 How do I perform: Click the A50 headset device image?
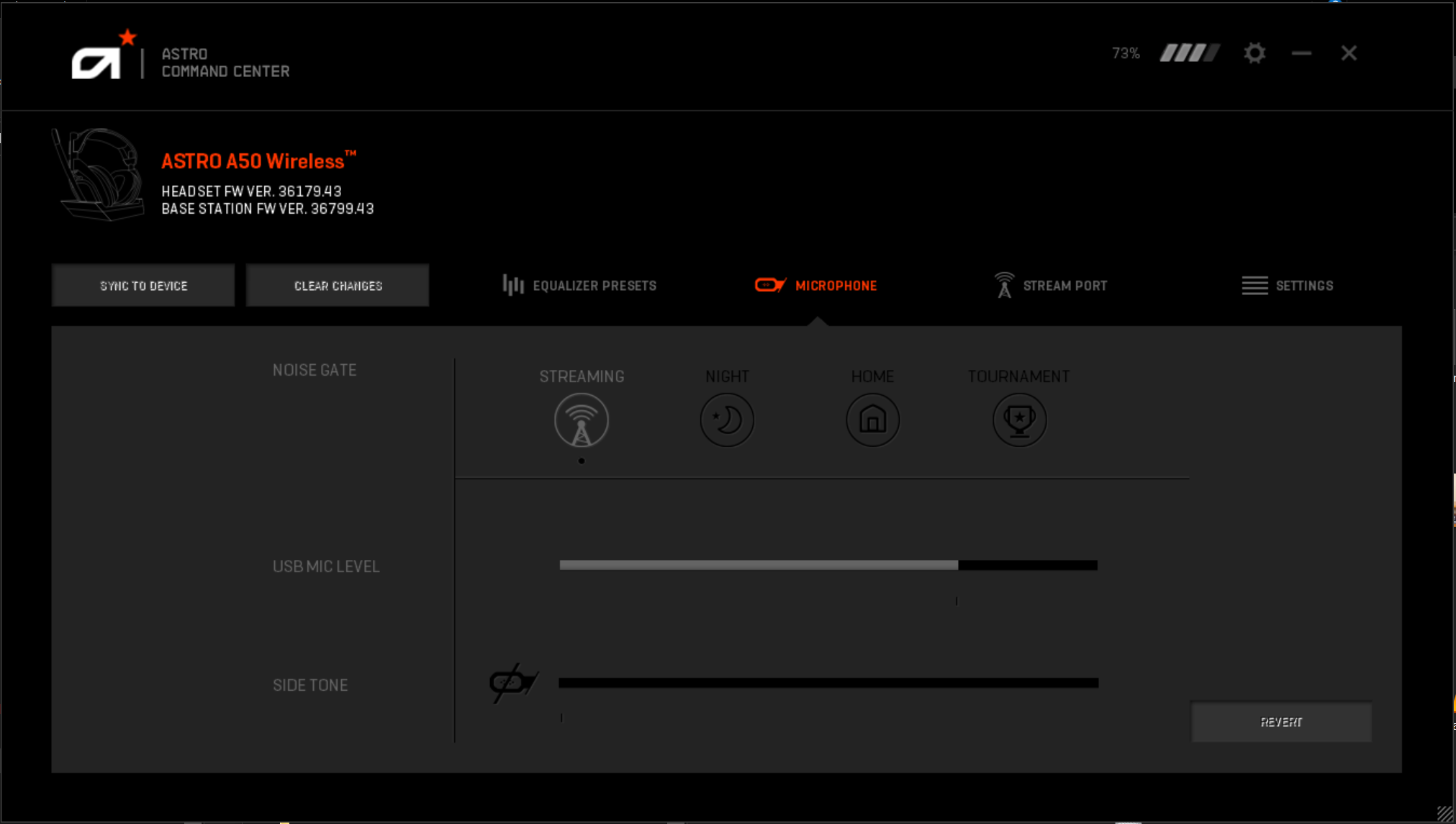pos(97,174)
